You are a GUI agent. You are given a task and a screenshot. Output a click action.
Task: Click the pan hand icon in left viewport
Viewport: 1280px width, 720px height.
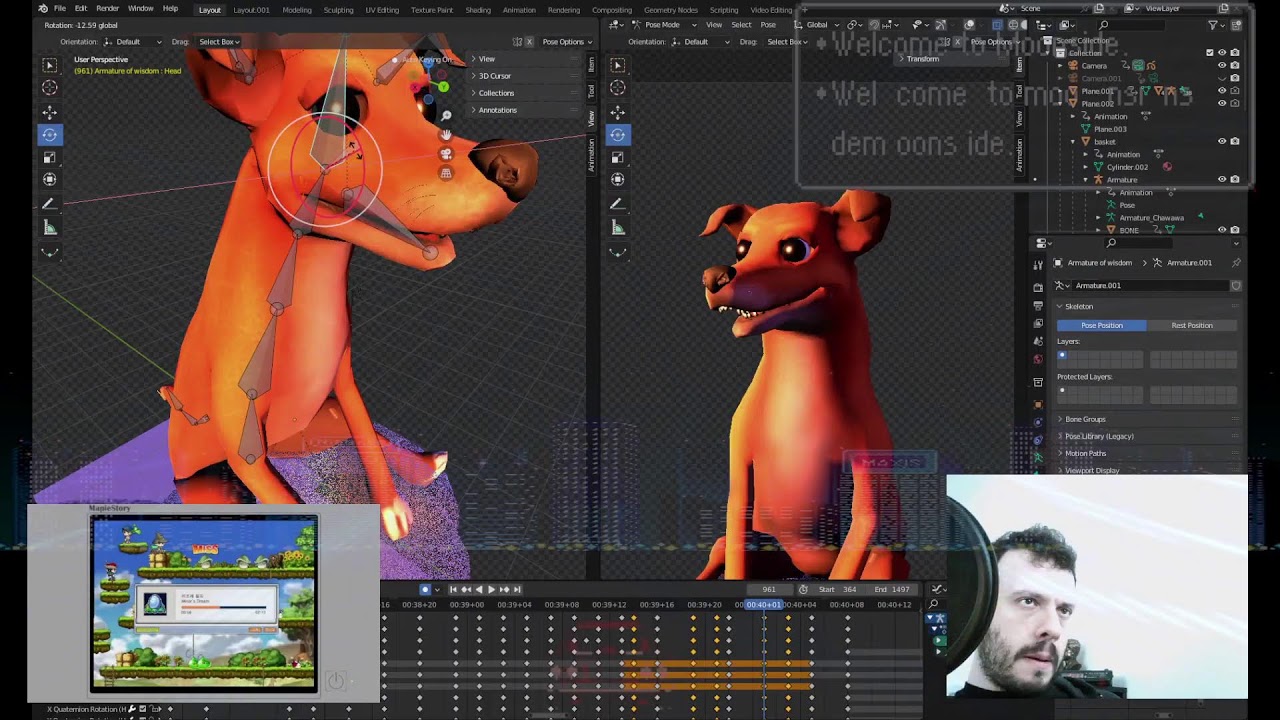click(x=446, y=134)
